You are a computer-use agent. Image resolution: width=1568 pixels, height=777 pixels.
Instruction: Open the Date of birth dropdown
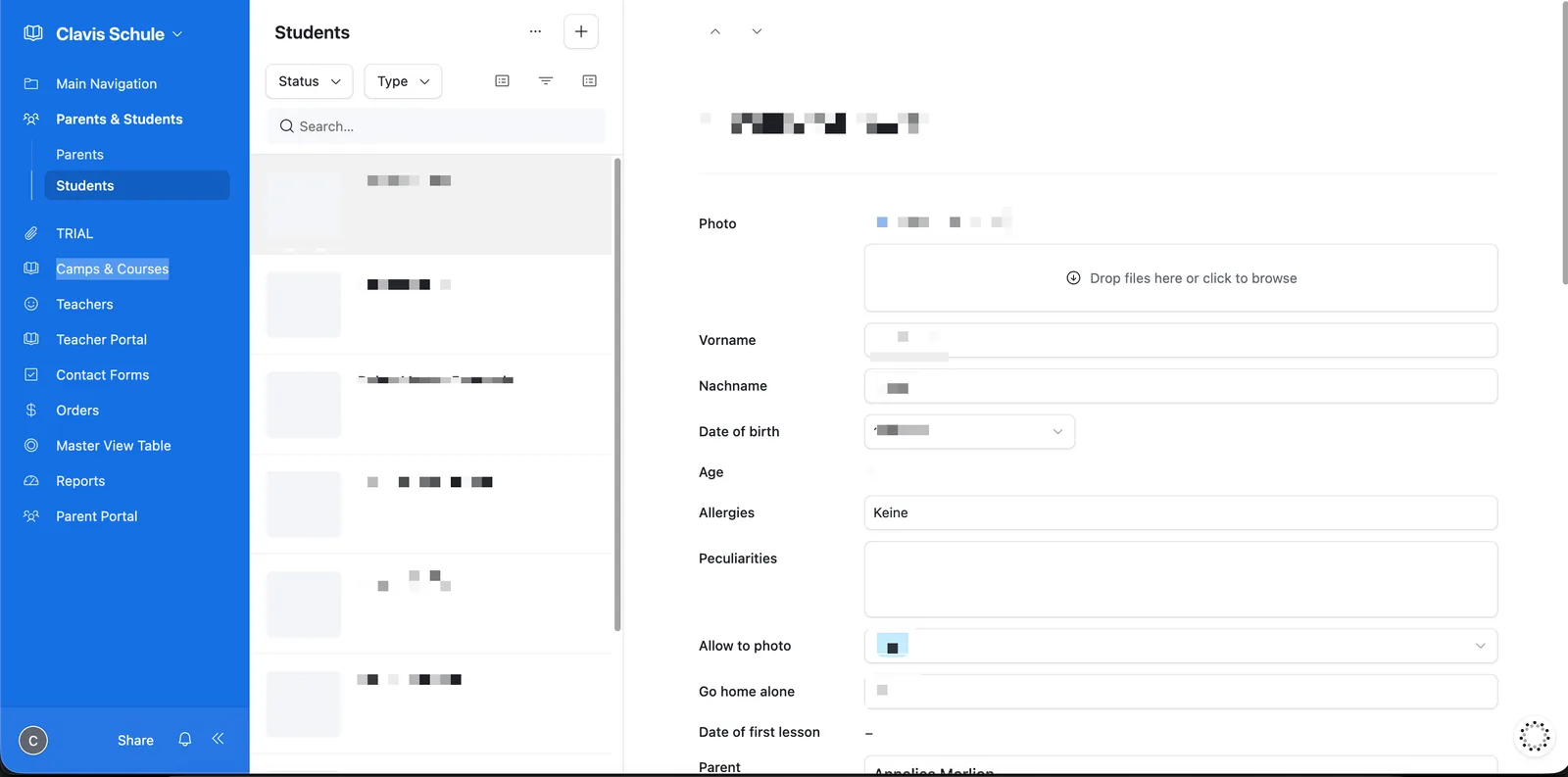click(969, 431)
